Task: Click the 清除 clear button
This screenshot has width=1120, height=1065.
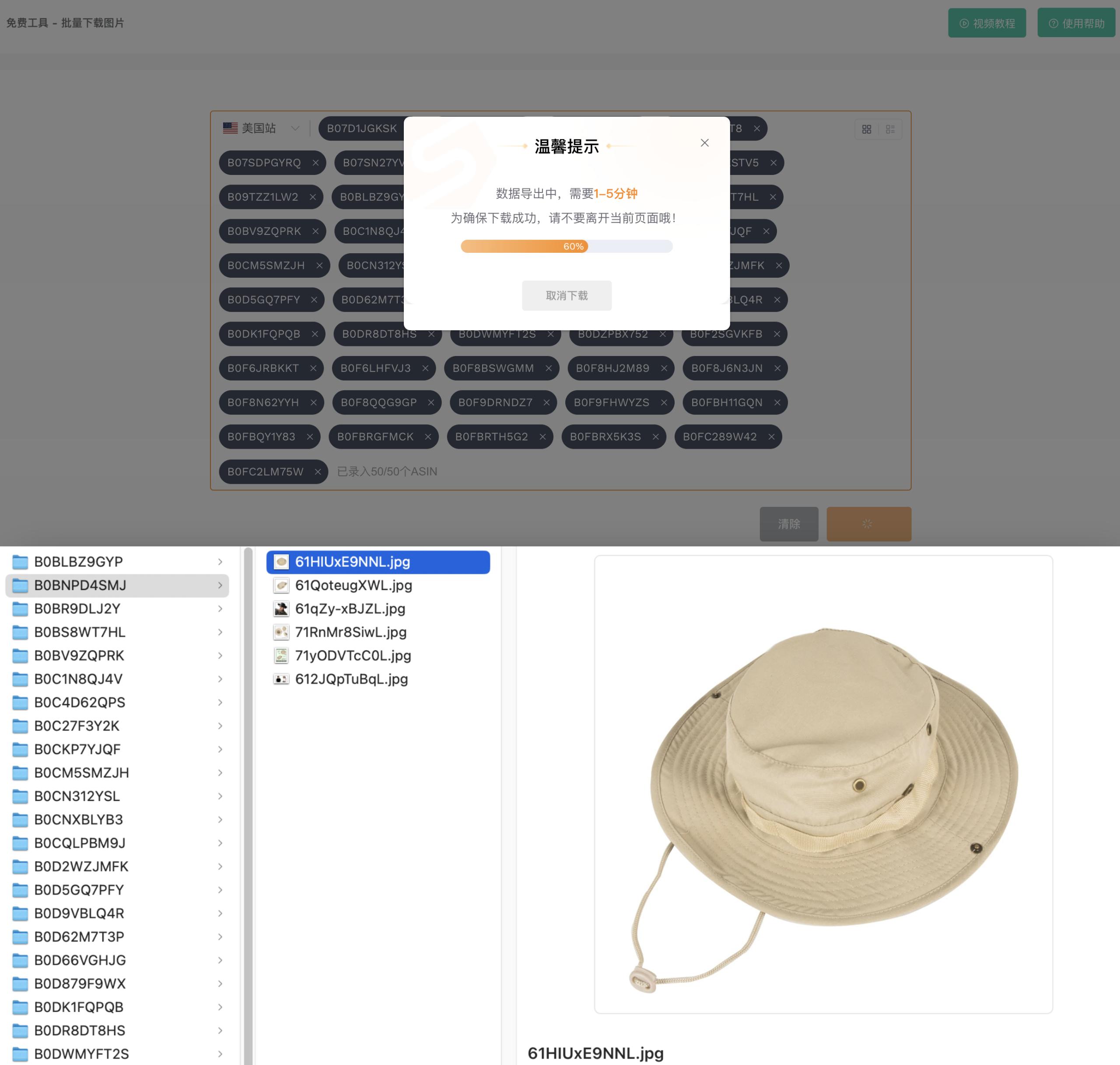Action: pyautogui.click(x=788, y=524)
